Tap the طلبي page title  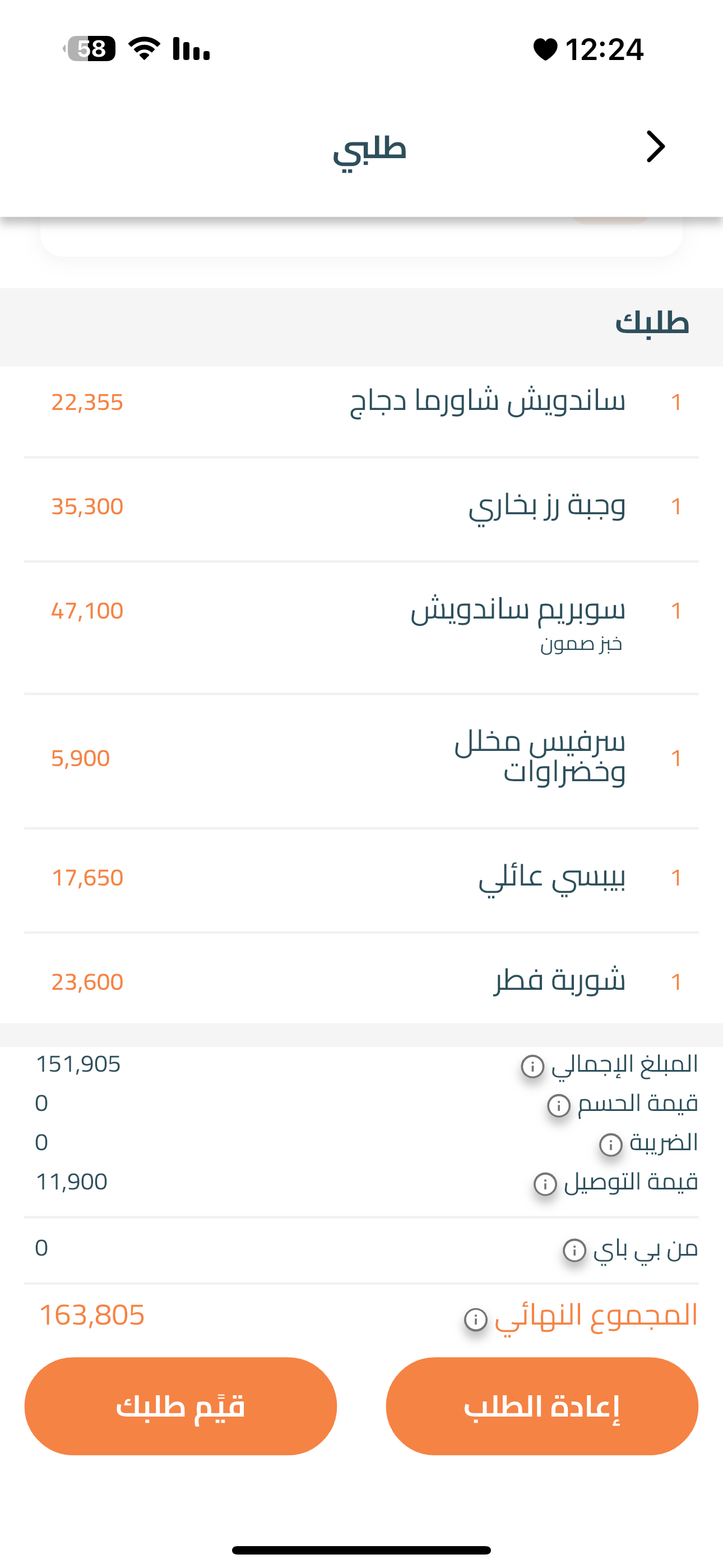pos(369,149)
